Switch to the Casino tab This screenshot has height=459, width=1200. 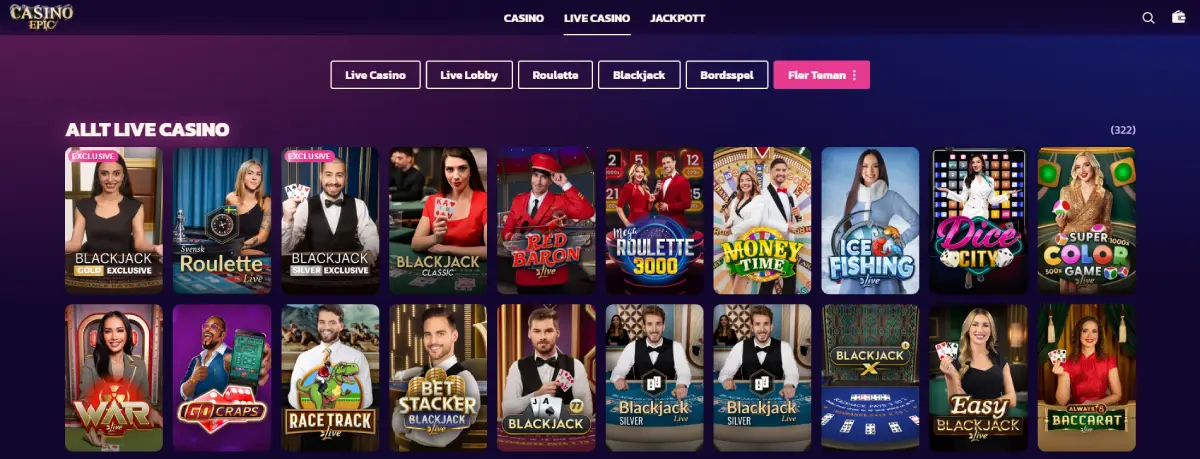coord(524,18)
